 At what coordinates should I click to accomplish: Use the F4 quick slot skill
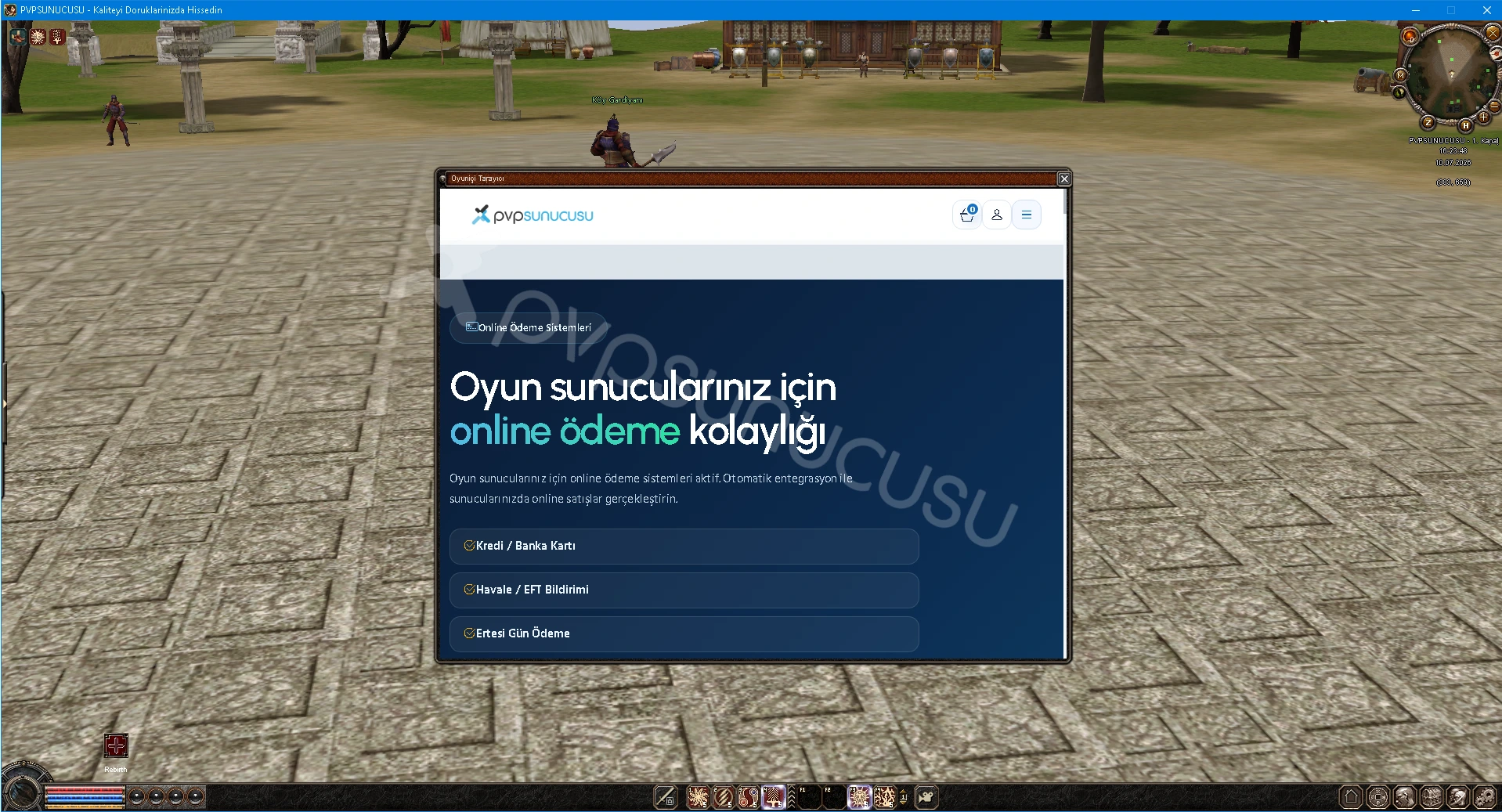pos(885,797)
